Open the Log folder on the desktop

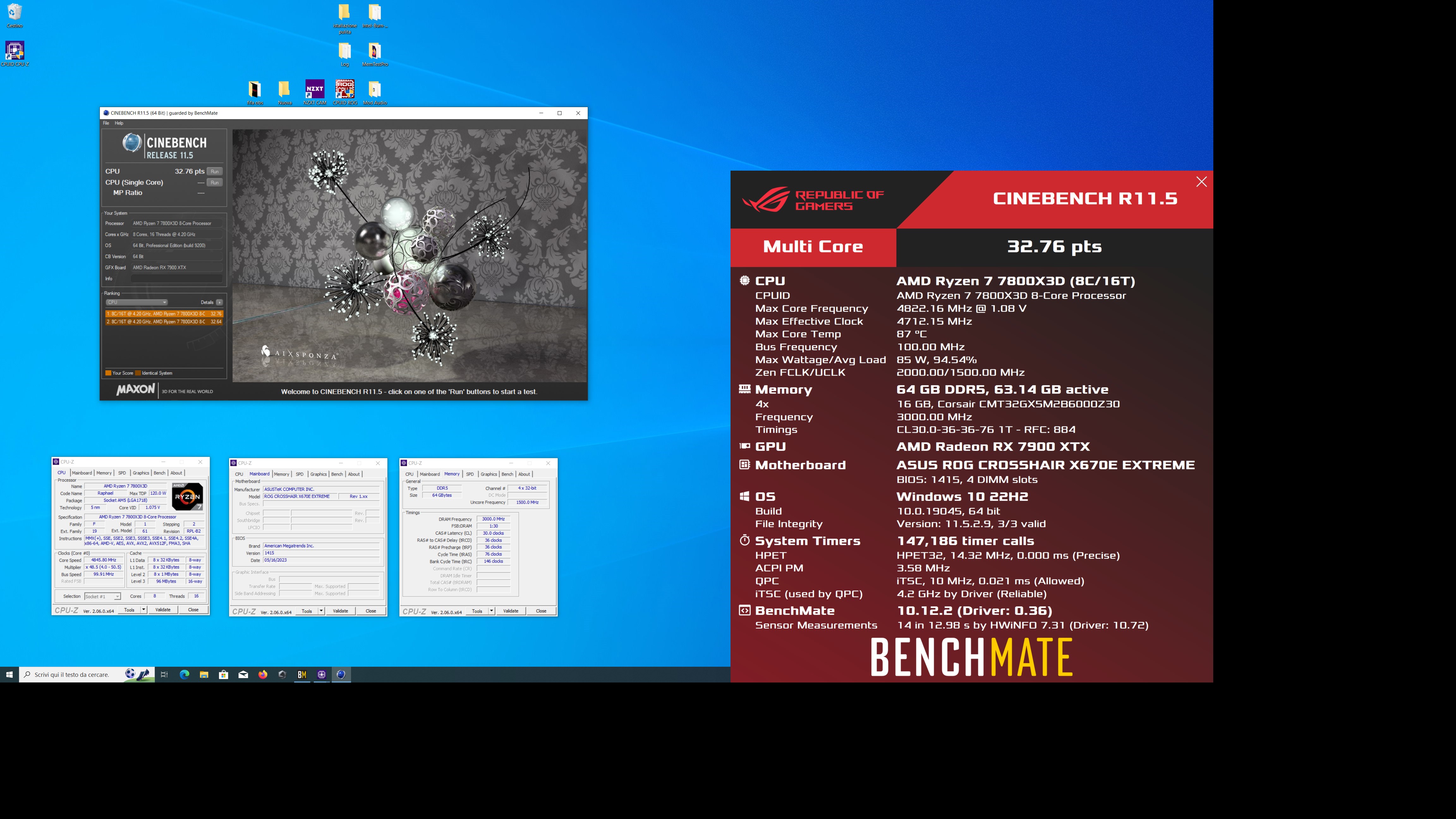coord(344,54)
